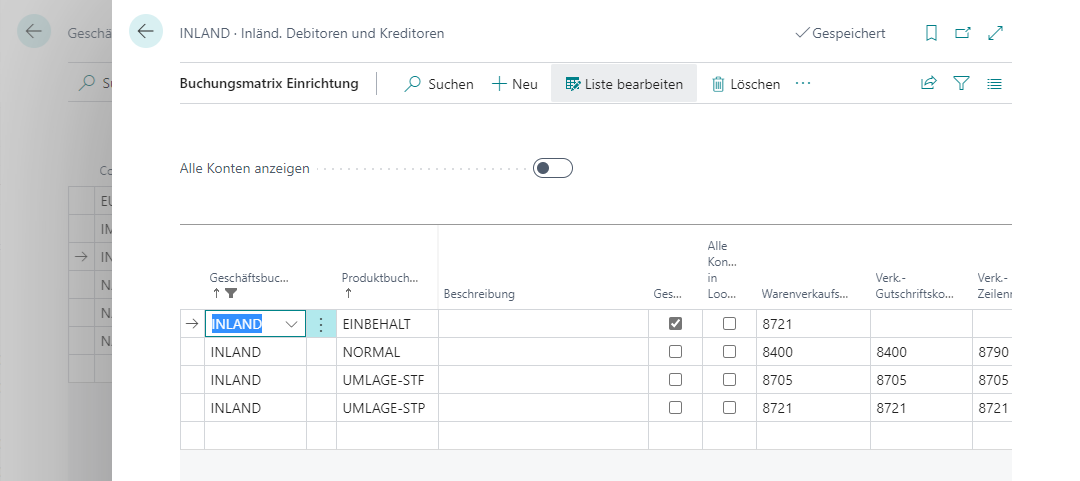Click the share icon in the toolbar
The width and height of the screenshot is (1080, 481).
click(x=929, y=84)
